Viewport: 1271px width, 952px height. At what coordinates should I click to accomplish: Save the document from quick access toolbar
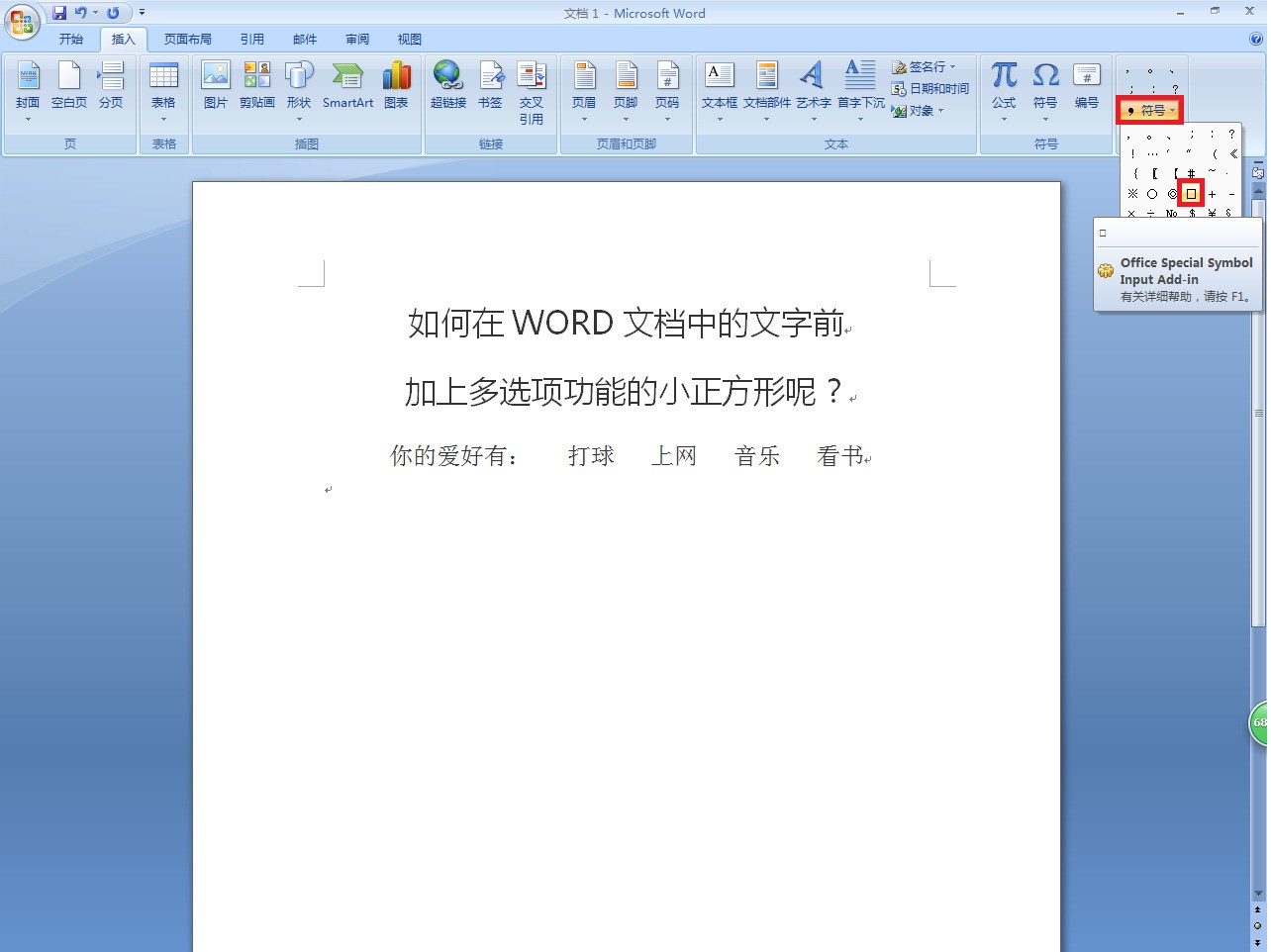(59, 13)
